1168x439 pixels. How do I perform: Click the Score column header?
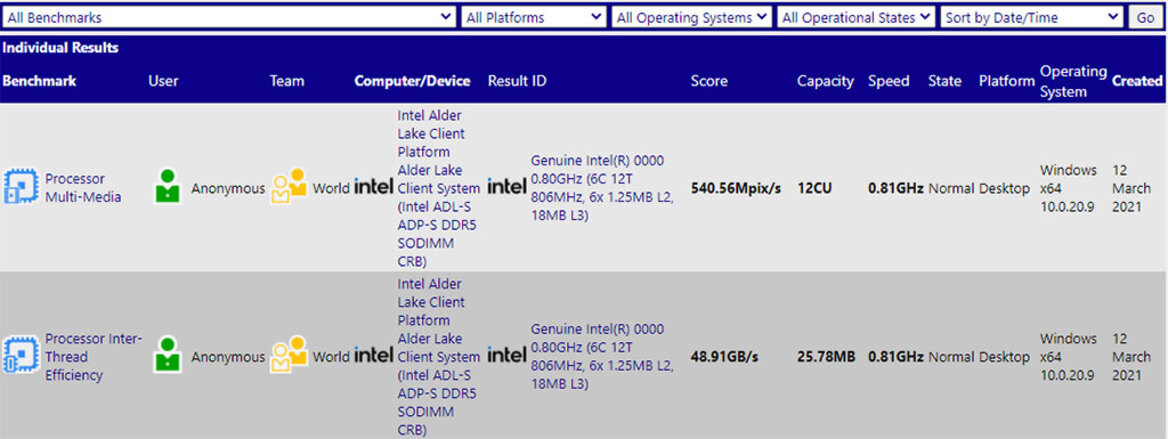coord(709,81)
